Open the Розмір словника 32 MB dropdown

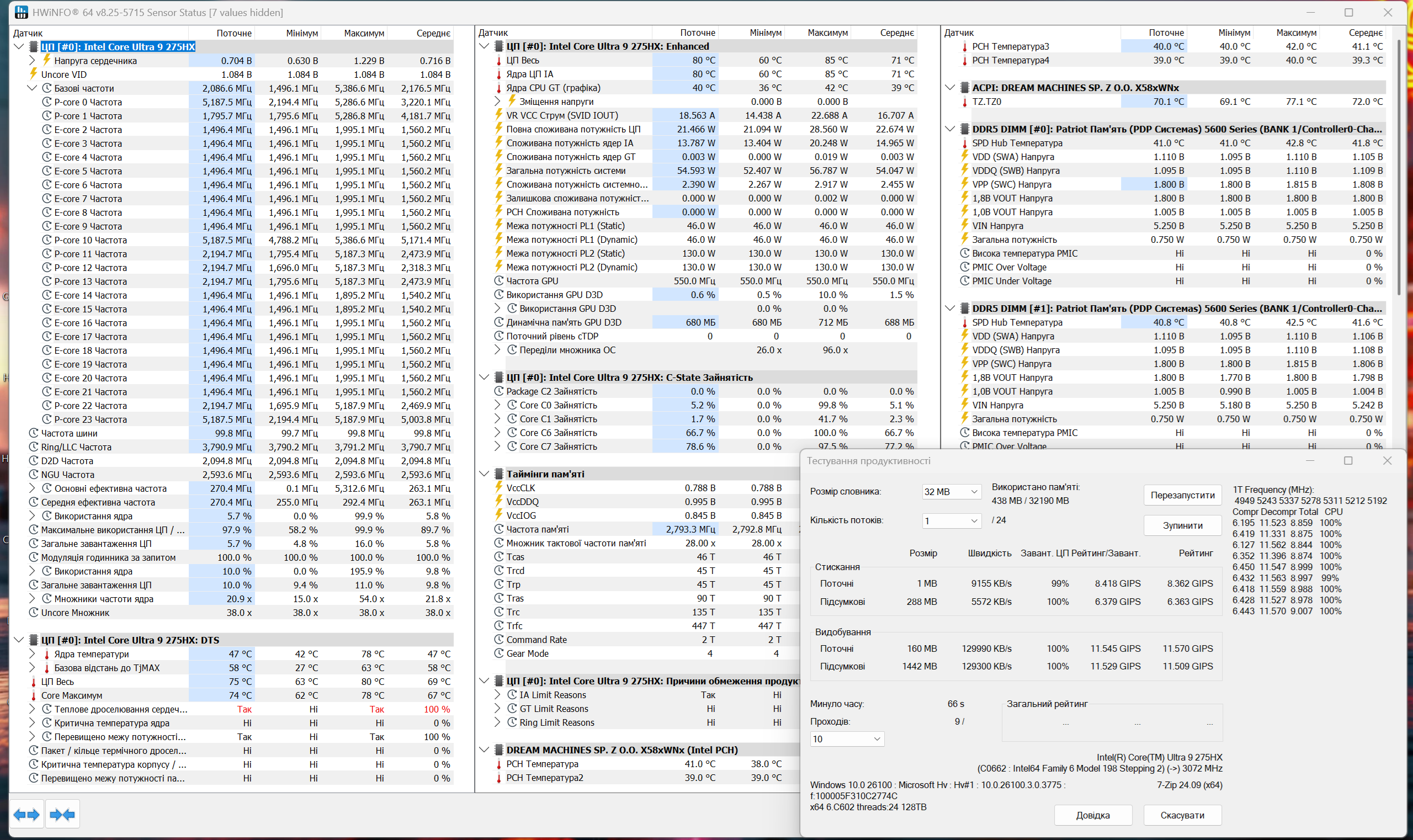click(x=951, y=492)
